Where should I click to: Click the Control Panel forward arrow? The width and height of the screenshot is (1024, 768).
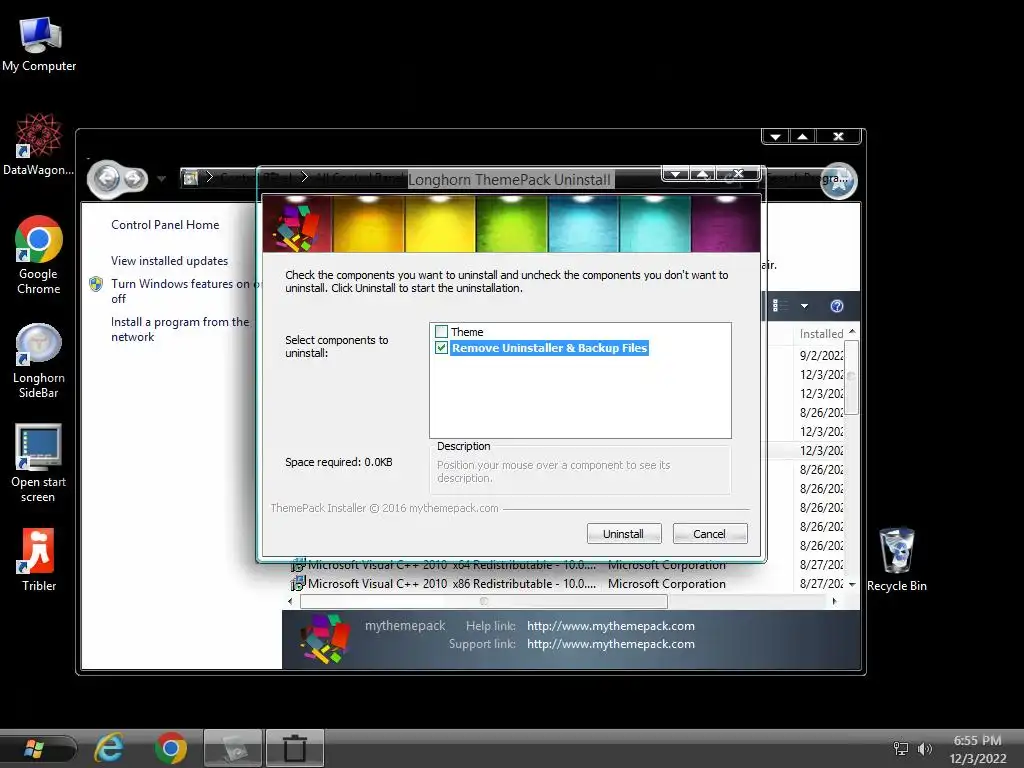(x=133, y=178)
